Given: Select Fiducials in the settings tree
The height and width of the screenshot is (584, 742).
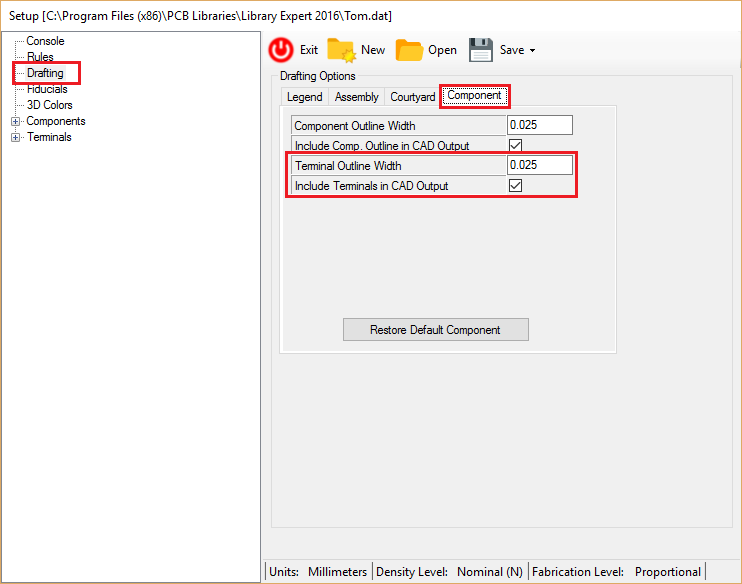Looking at the screenshot, I should (47, 89).
